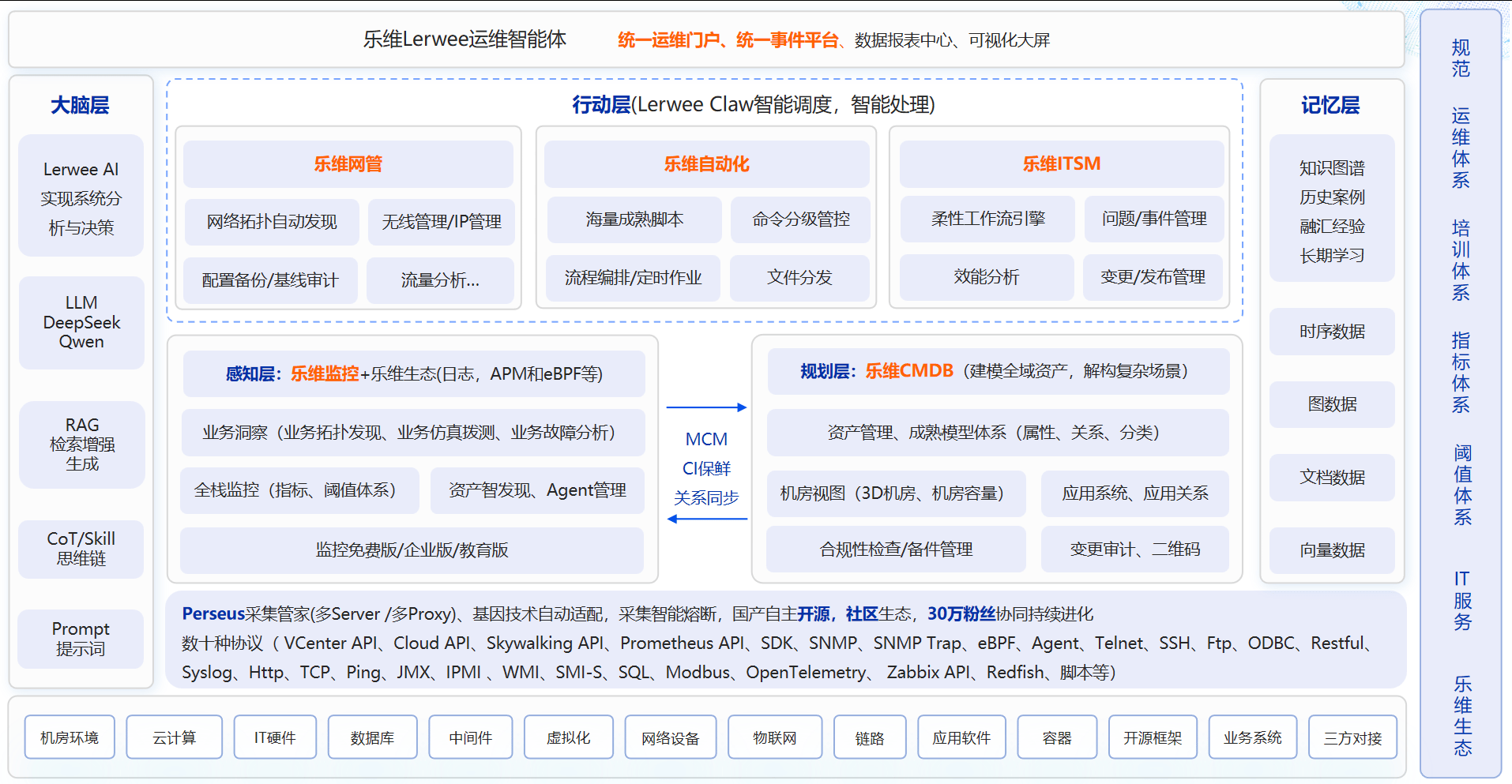Click the 乐维Lerwee运维智能体 title
The width and height of the screenshot is (1512, 784).
coord(465,39)
